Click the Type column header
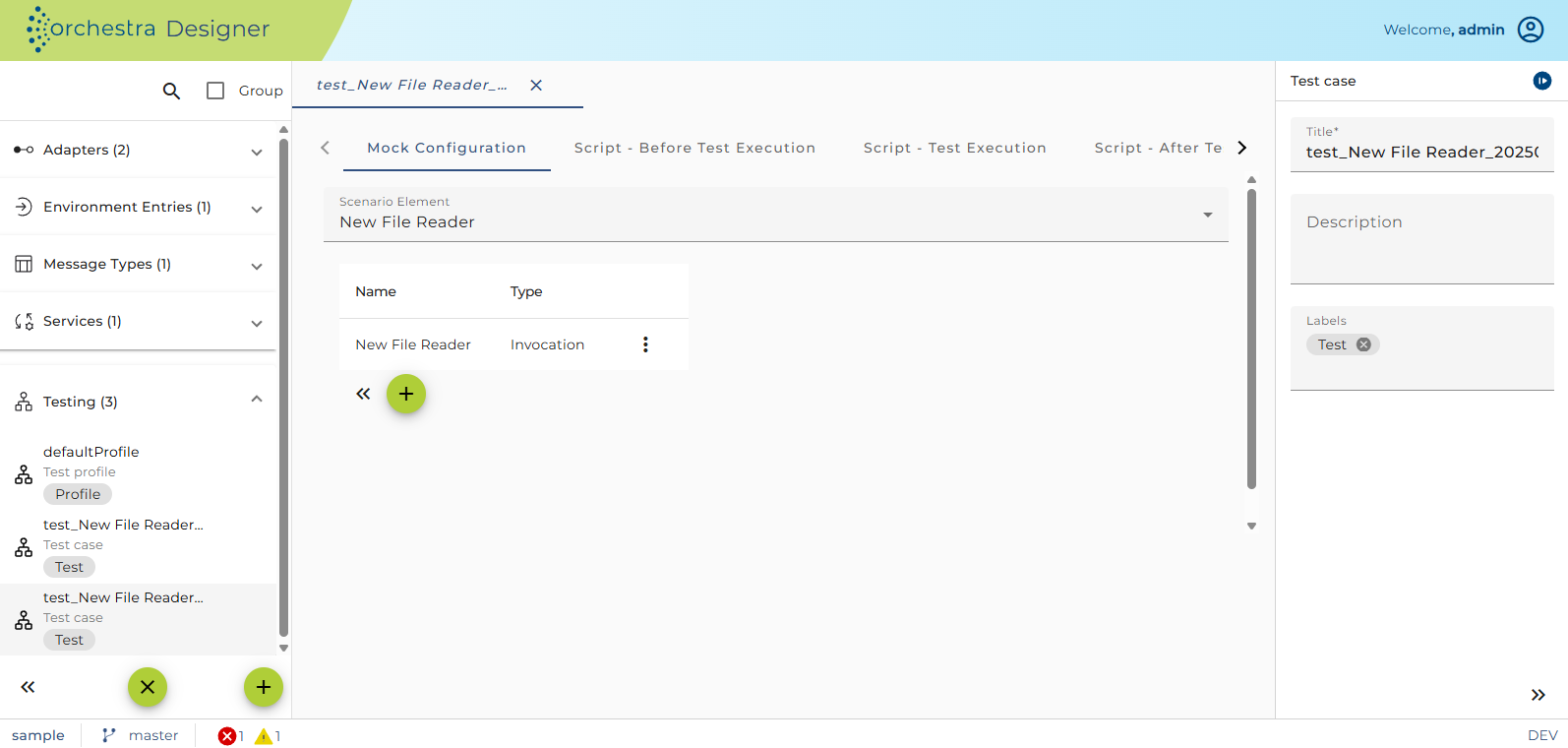1568x748 pixels. (x=526, y=291)
